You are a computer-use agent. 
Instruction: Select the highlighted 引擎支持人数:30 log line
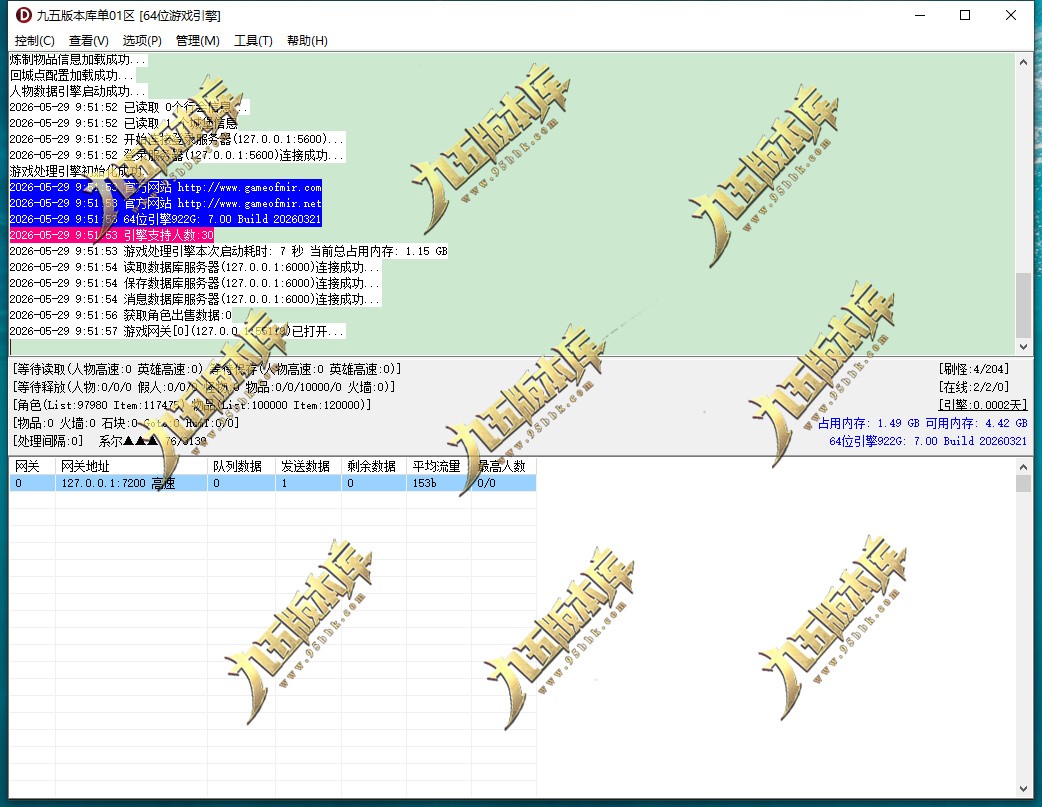(112, 235)
